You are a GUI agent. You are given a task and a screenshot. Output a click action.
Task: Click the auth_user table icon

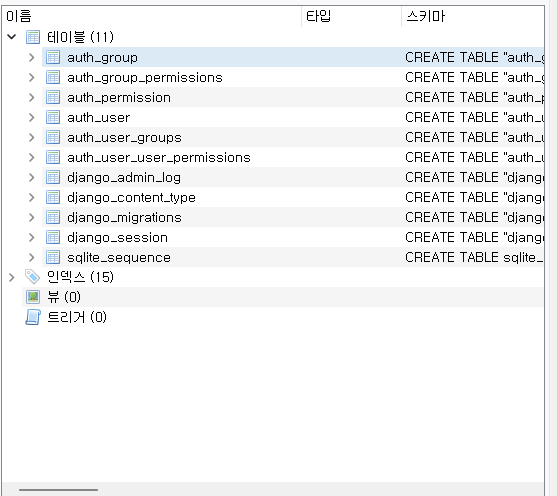pos(53,117)
